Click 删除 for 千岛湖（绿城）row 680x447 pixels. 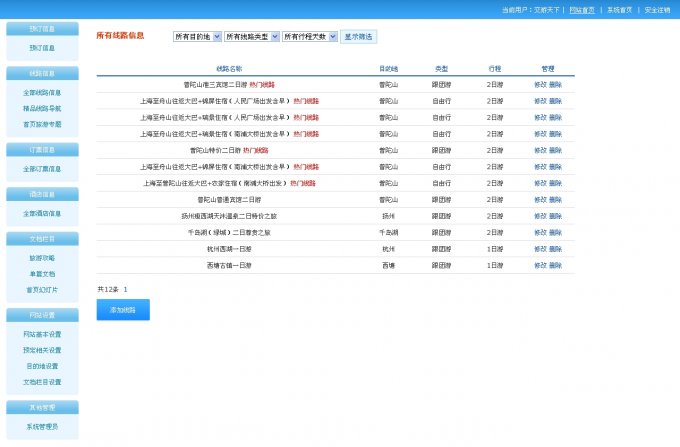click(555, 232)
